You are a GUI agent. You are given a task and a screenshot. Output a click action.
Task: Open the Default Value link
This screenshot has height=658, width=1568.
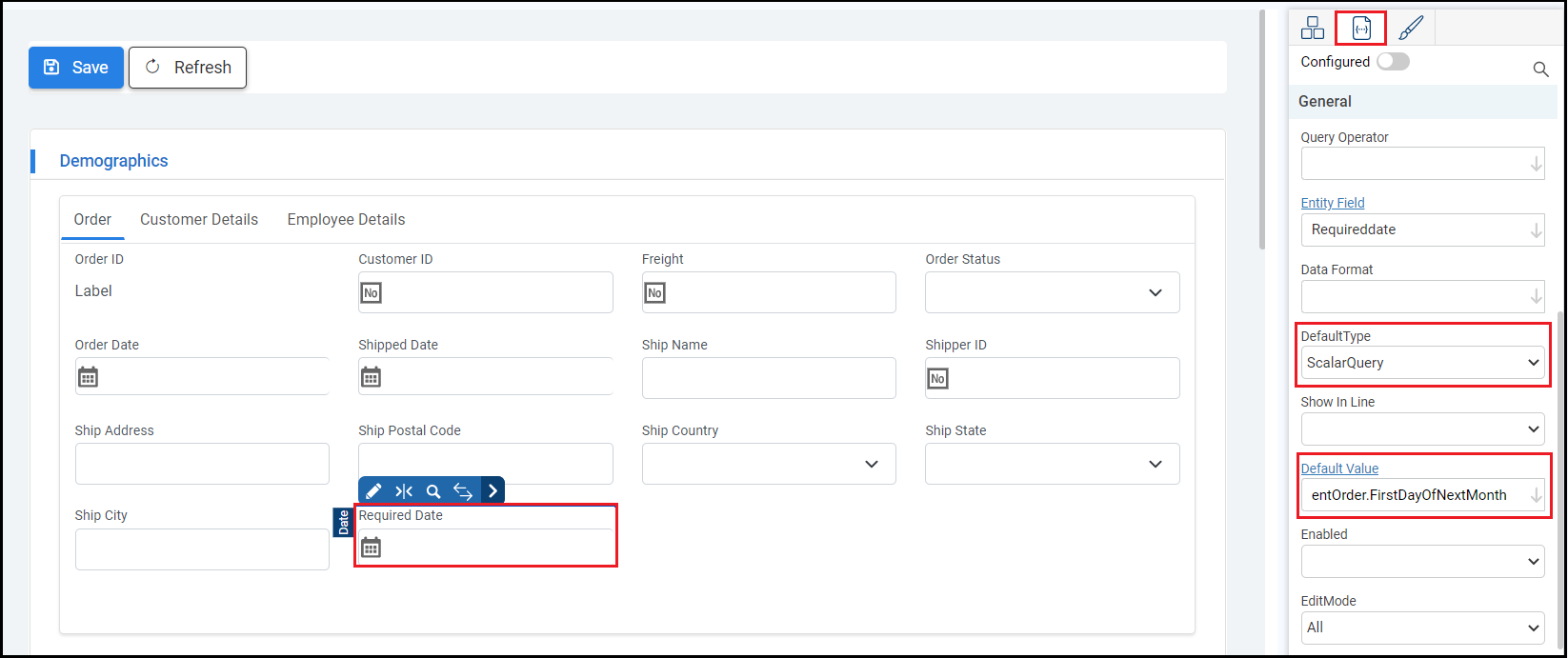point(1339,469)
